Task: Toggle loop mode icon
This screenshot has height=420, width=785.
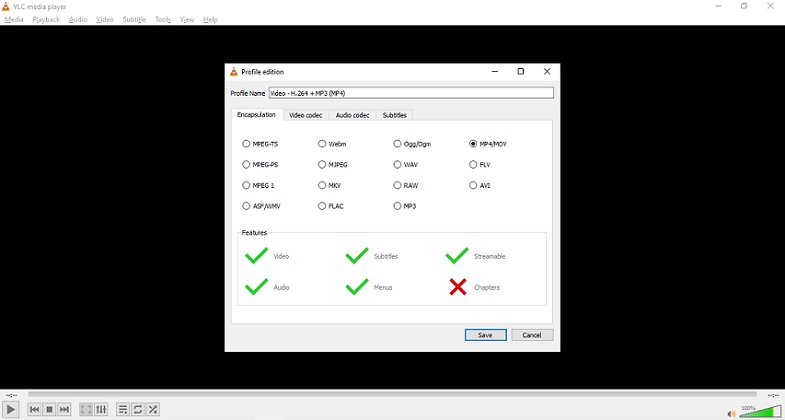Action: [x=138, y=409]
